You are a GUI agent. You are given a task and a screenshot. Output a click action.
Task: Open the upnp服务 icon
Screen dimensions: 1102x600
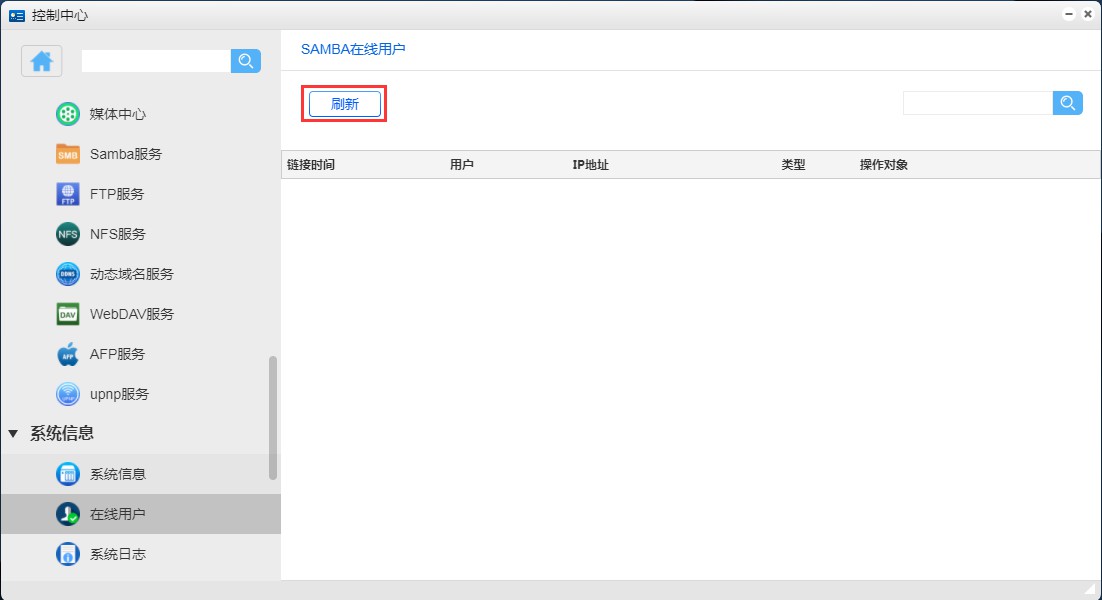coord(67,394)
